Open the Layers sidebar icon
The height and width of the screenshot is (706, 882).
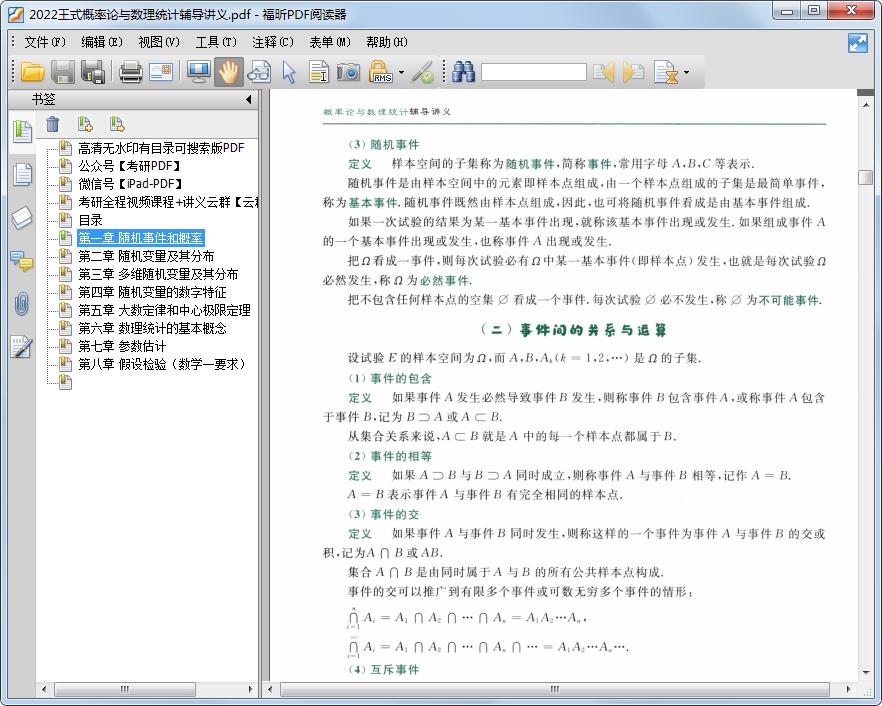(x=22, y=218)
